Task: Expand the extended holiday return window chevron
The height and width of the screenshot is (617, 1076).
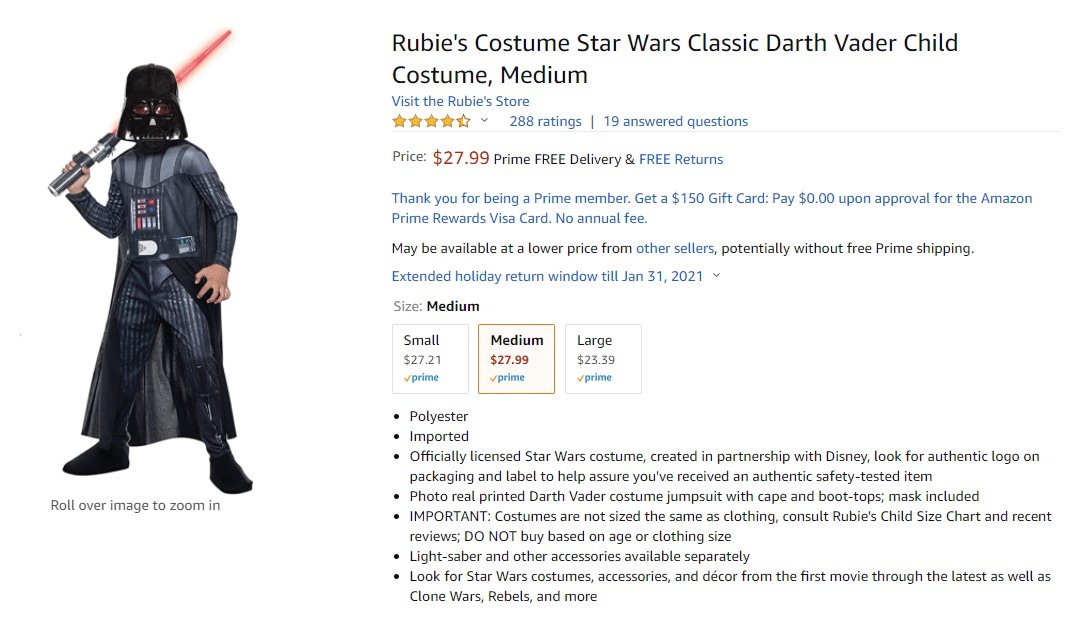Action: (716, 276)
